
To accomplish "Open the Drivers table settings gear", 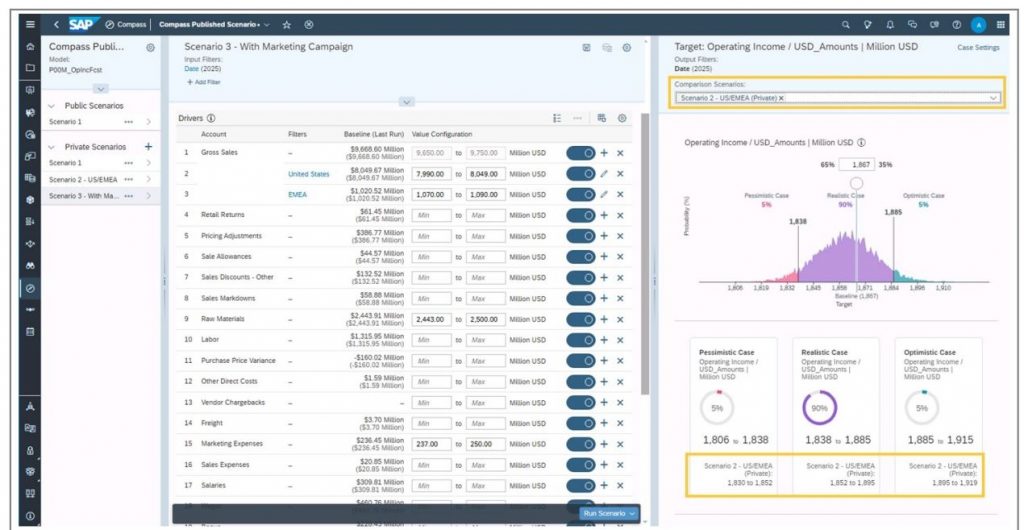I will (622, 118).
